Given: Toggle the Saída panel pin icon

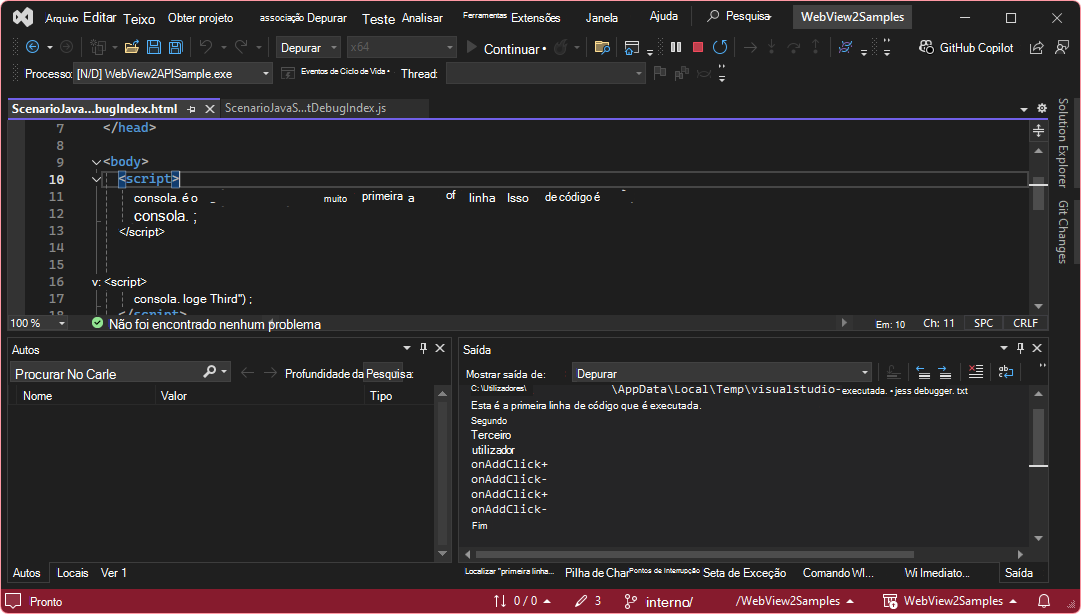Looking at the screenshot, I should pyautogui.click(x=1019, y=348).
